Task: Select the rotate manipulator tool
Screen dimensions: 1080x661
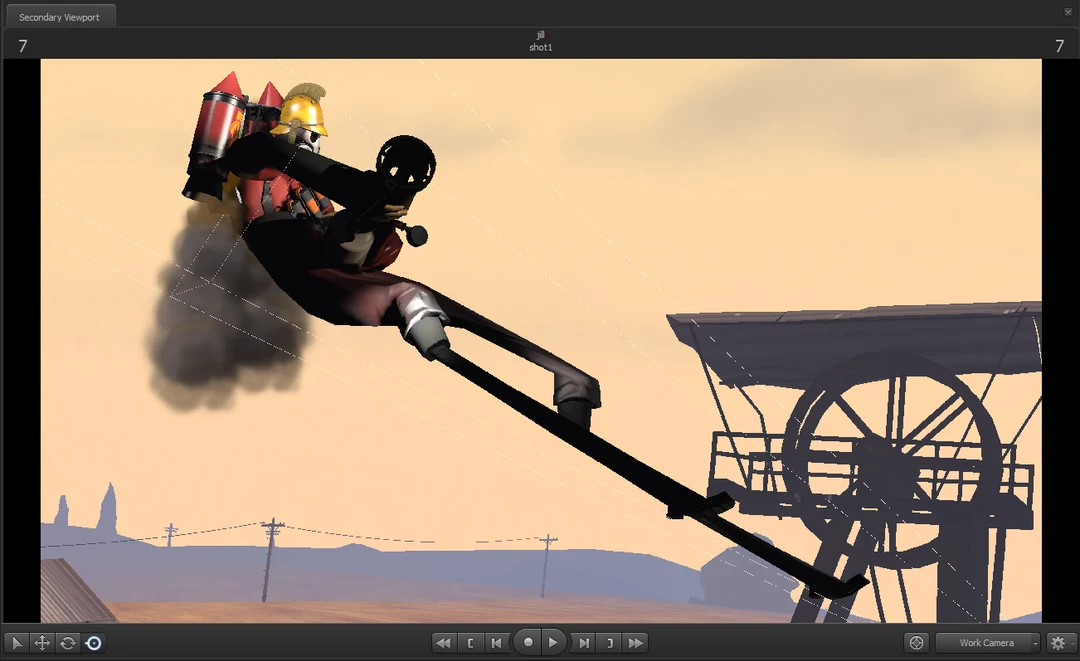Action: [65, 643]
